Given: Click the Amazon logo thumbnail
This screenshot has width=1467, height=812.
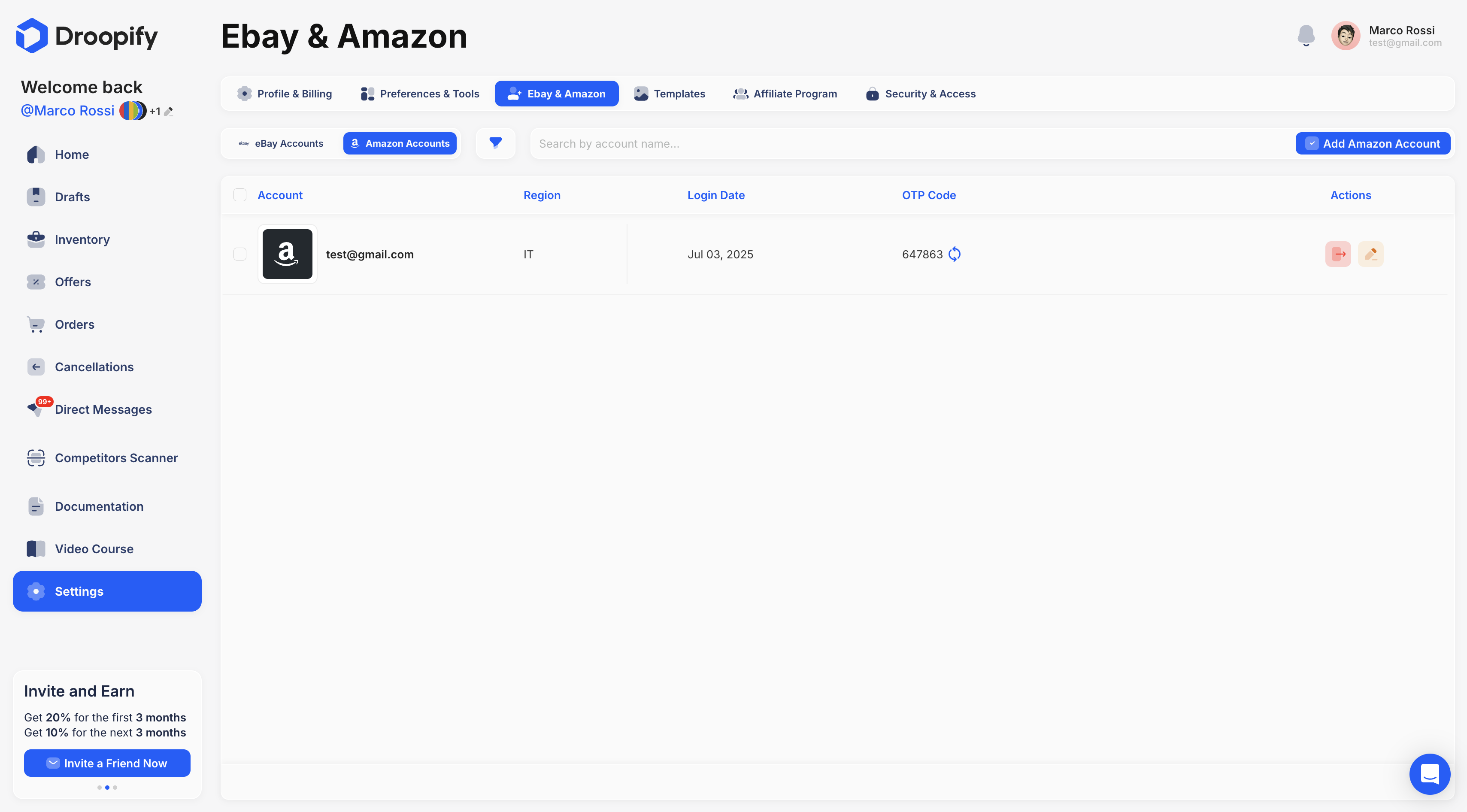Looking at the screenshot, I should tap(288, 254).
